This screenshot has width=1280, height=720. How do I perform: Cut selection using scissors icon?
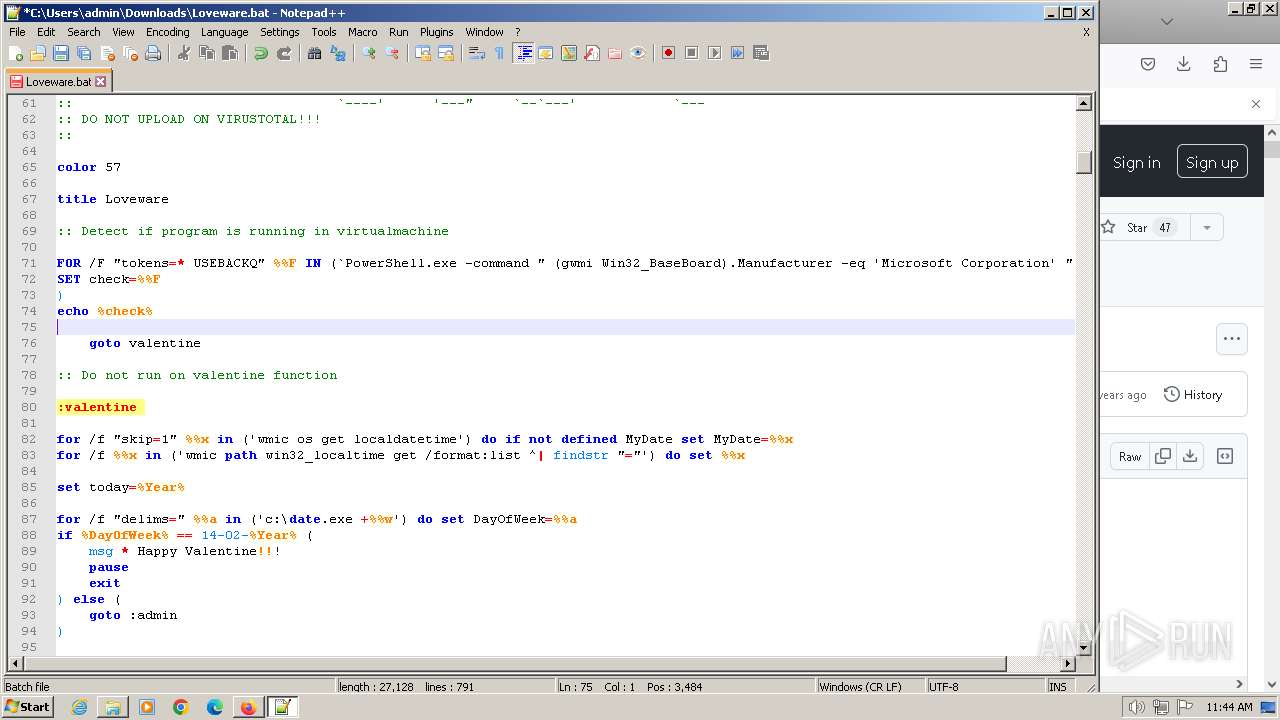click(184, 53)
